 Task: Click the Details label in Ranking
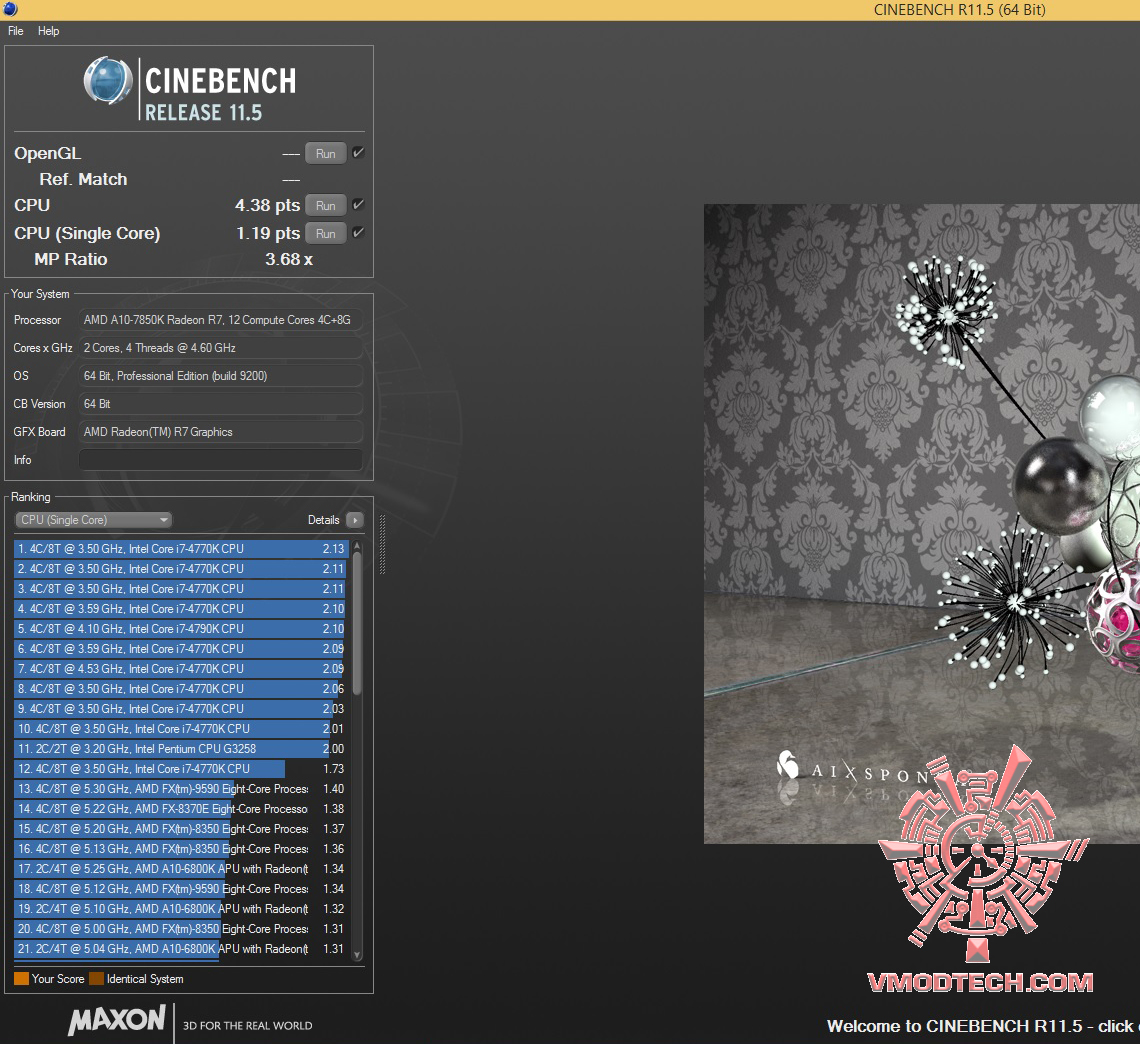point(324,520)
